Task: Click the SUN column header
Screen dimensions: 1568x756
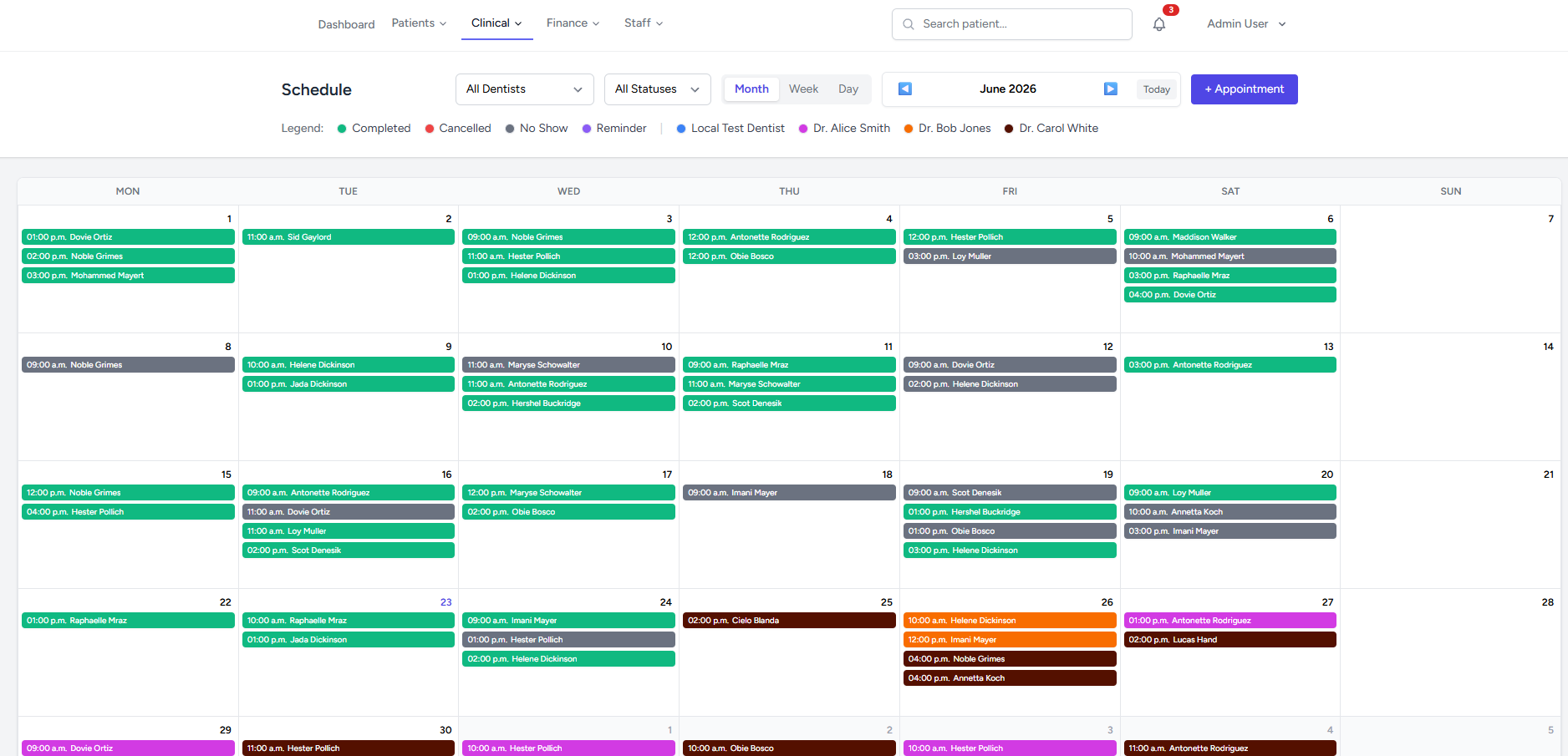Action: pyautogui.click(x=1451, y=191)
